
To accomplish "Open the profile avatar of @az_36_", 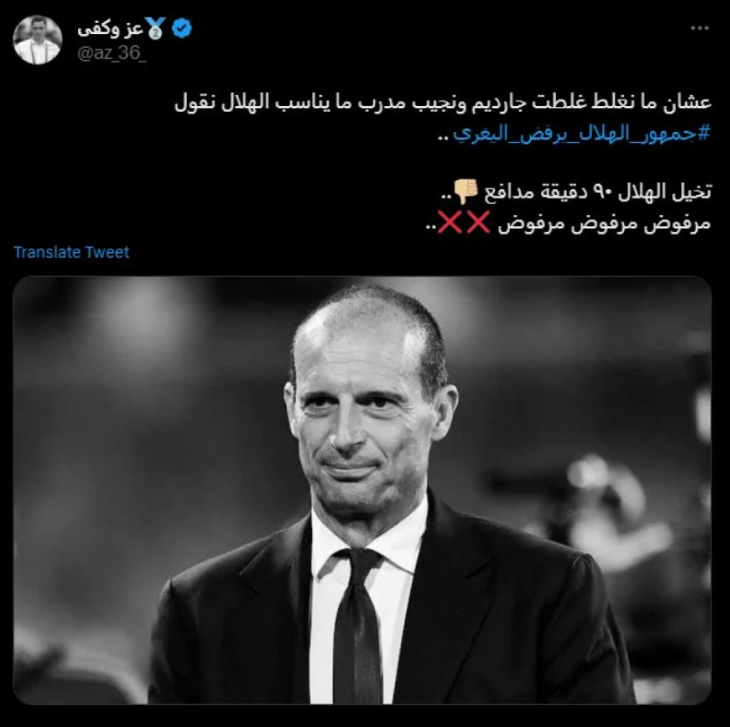I will pos(37,40).
